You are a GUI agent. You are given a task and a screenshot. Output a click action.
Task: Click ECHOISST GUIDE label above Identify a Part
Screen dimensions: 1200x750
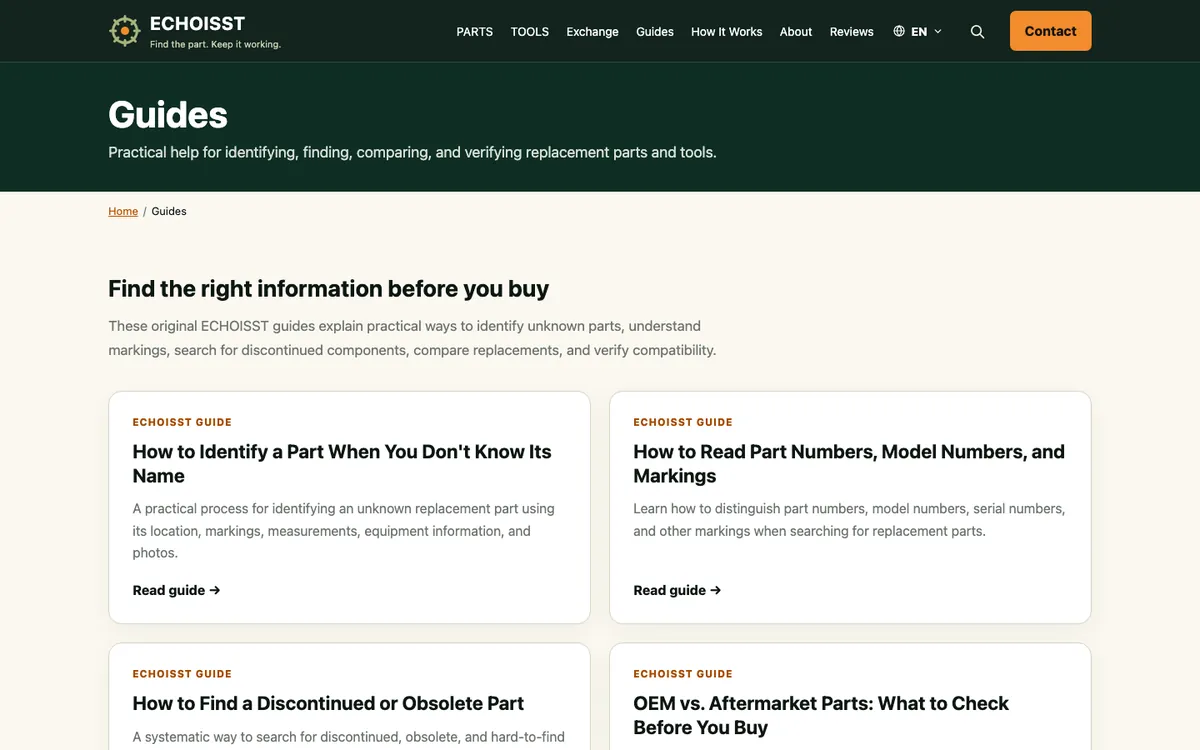click(x=182, y=422)
